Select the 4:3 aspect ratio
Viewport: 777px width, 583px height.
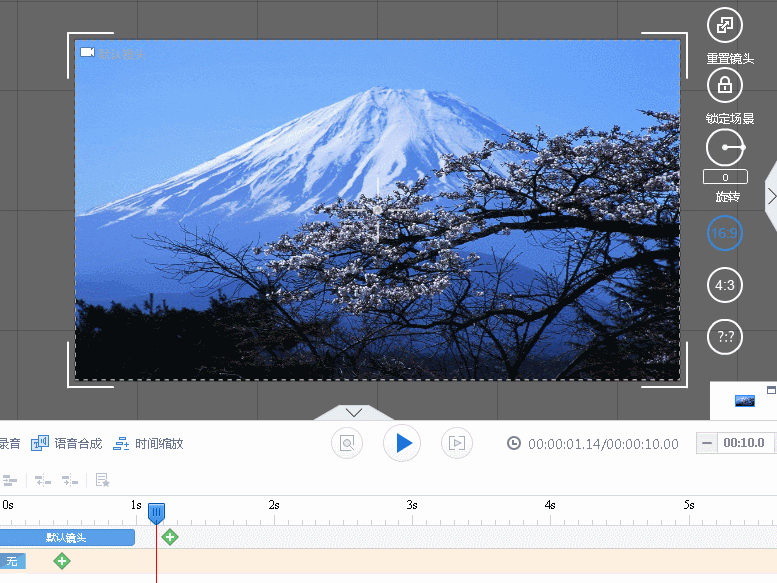pyautogui.click(x=724, y=285)
